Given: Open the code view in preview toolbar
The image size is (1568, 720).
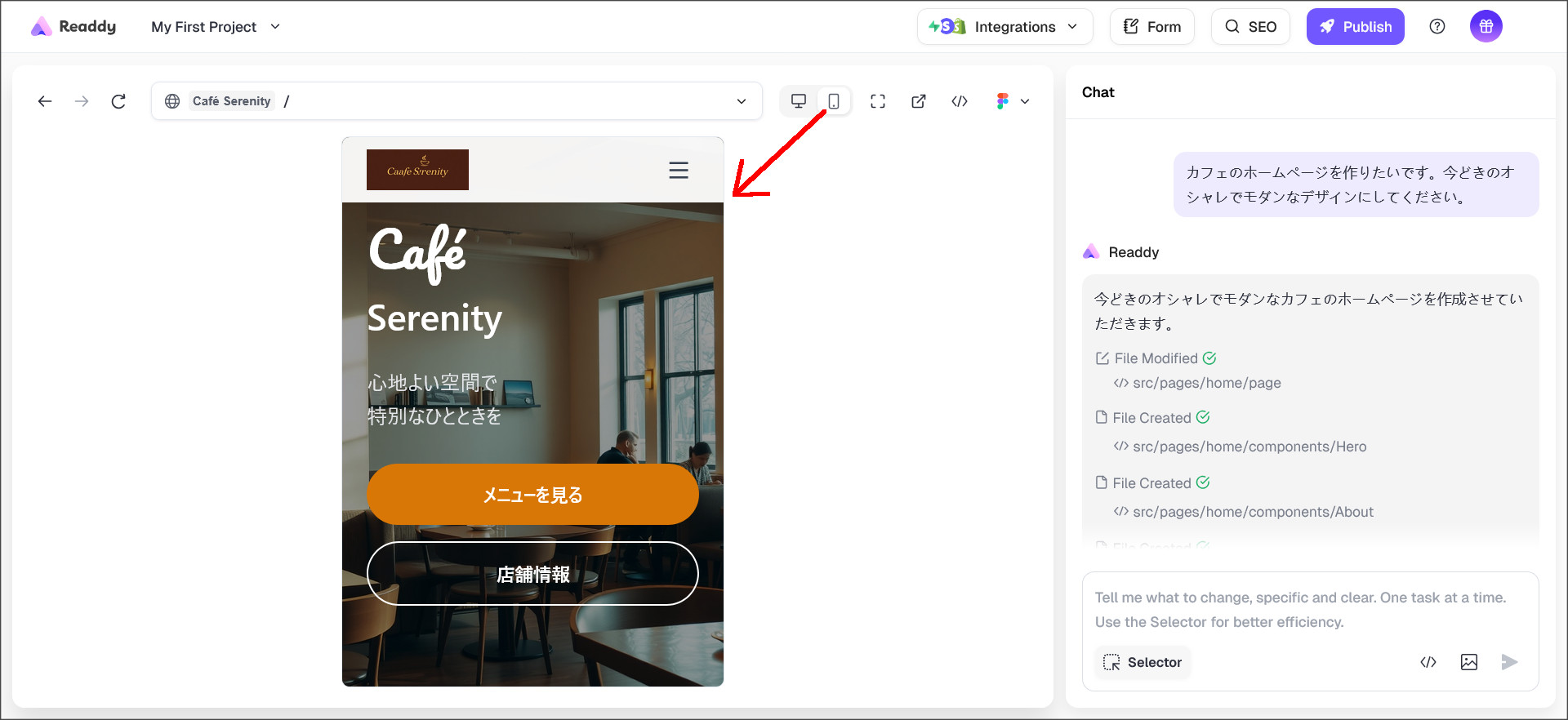Looking at the screenshot, I should tap(960, 101).
